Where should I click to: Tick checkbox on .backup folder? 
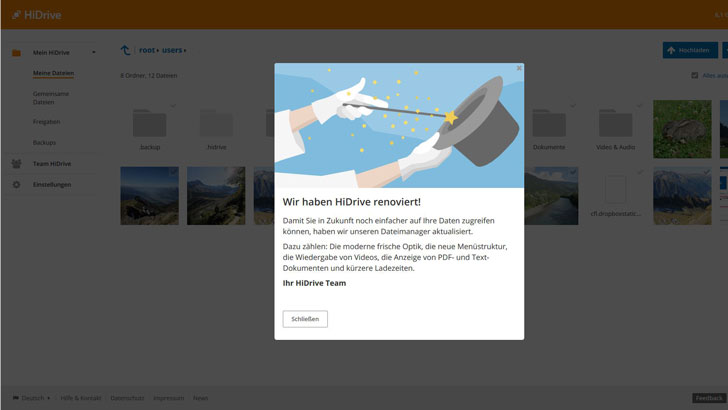tap(173, 106)
